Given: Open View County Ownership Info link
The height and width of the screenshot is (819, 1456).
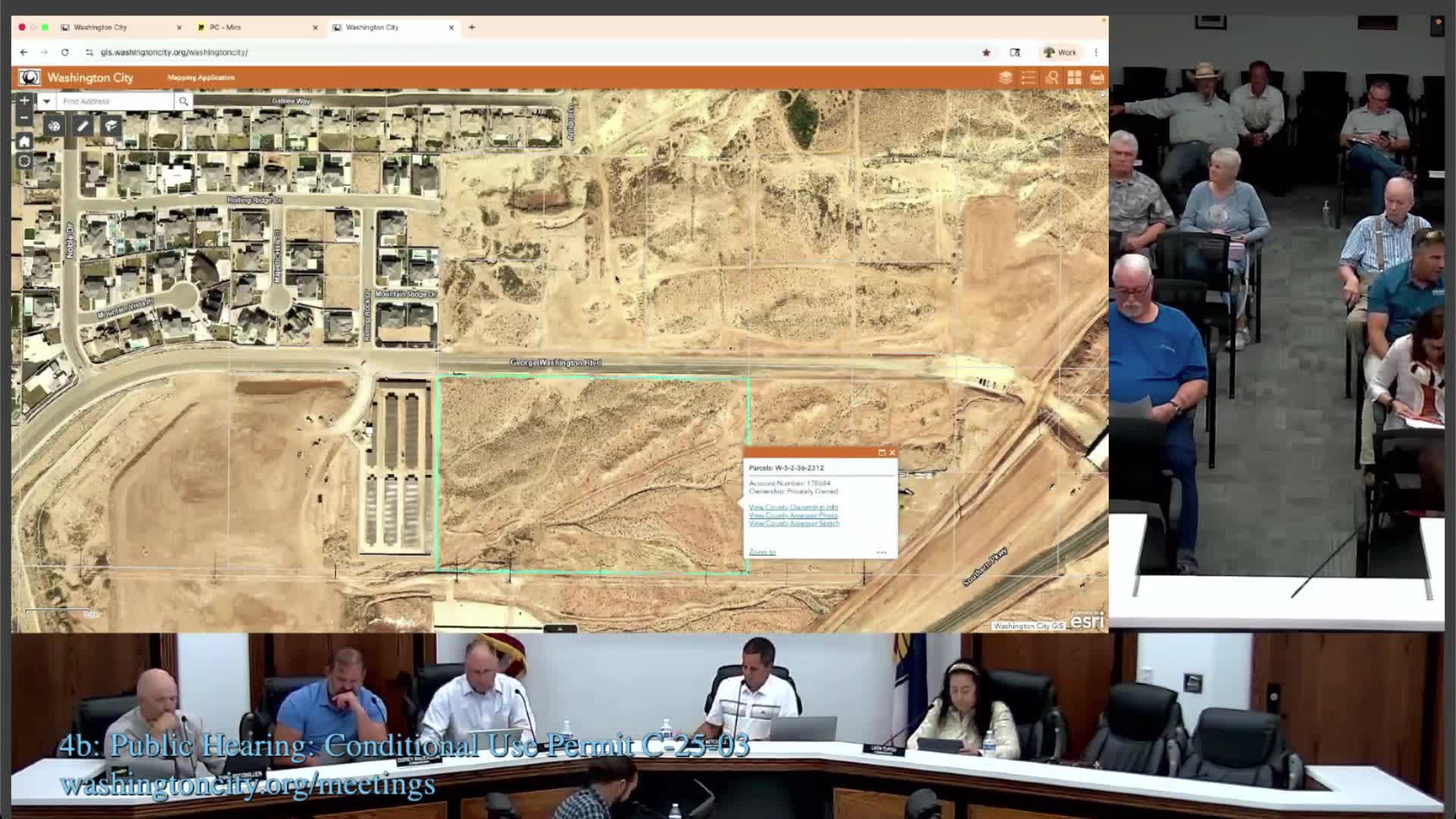Looking at the screenshot, I should 793,507.
